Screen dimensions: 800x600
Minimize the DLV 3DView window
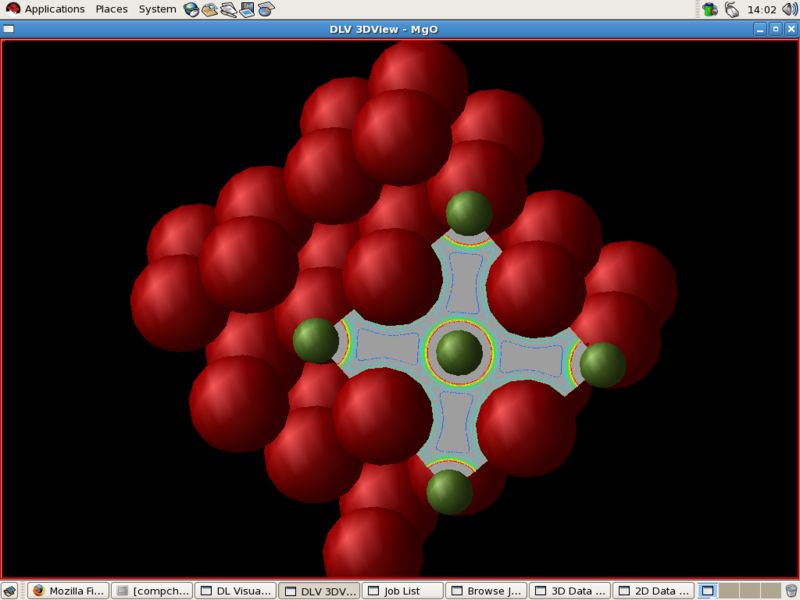760,29
